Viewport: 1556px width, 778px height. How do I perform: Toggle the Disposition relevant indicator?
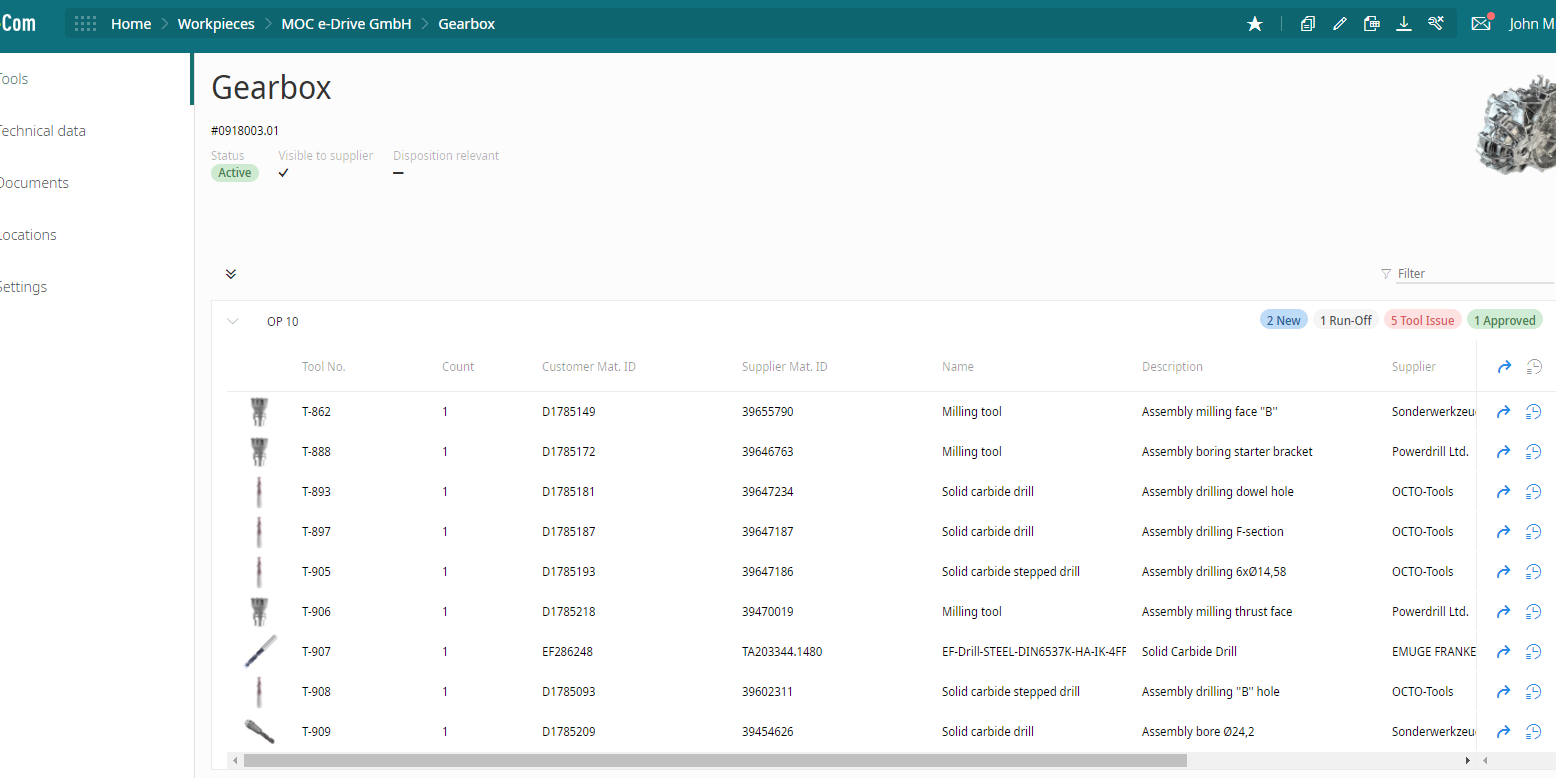click(398, 172)
